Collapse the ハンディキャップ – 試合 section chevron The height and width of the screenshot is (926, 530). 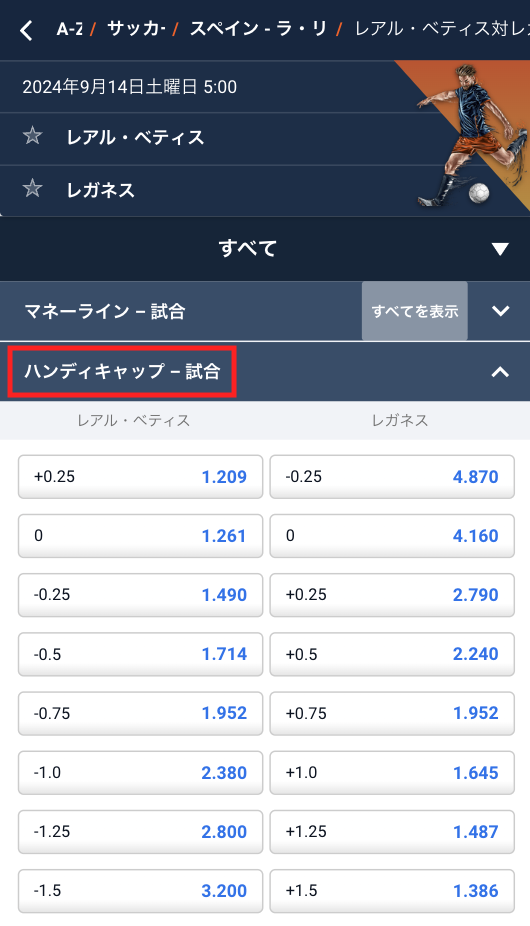click(x=500, y=371)
